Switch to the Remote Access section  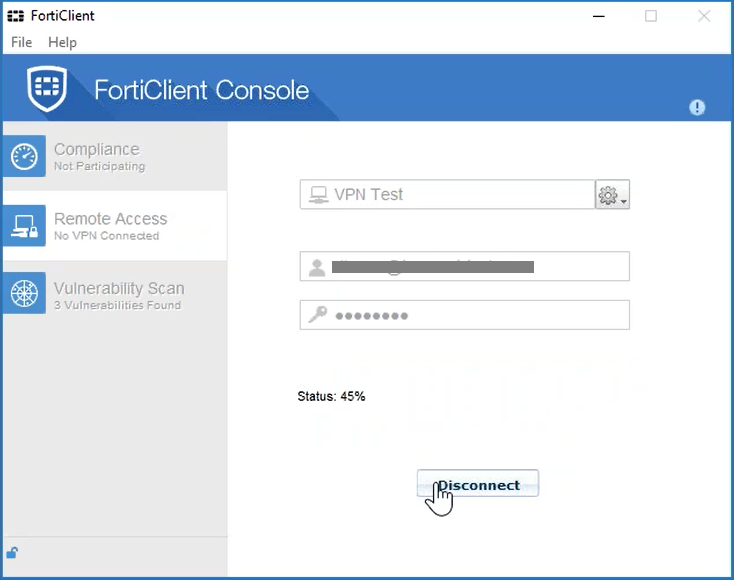tap(111, 219)
